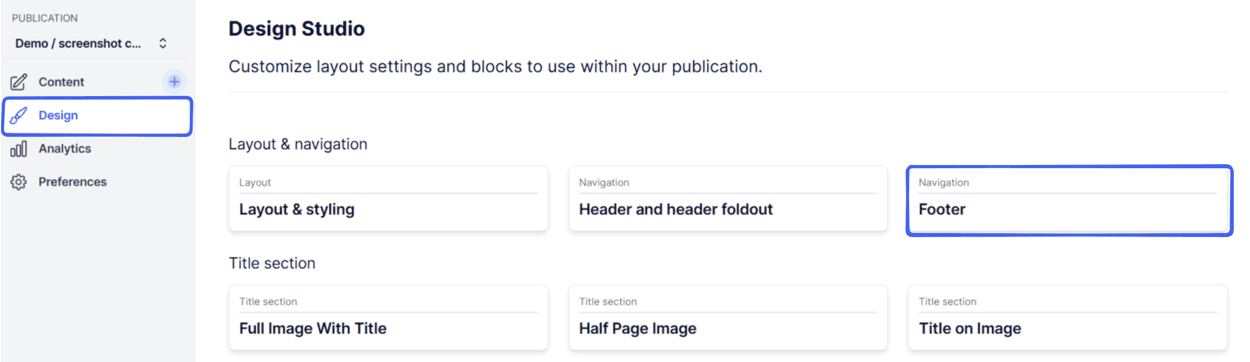Click the Preferences gear icon

coord(18,182)
